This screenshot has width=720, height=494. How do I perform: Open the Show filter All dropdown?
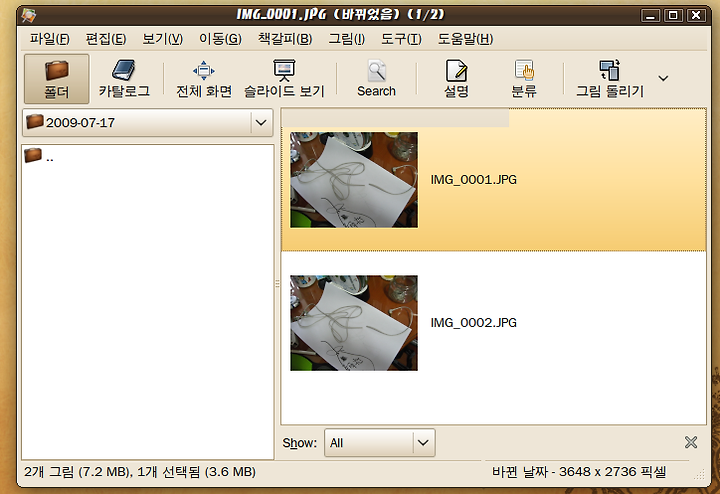pos(380,443)
